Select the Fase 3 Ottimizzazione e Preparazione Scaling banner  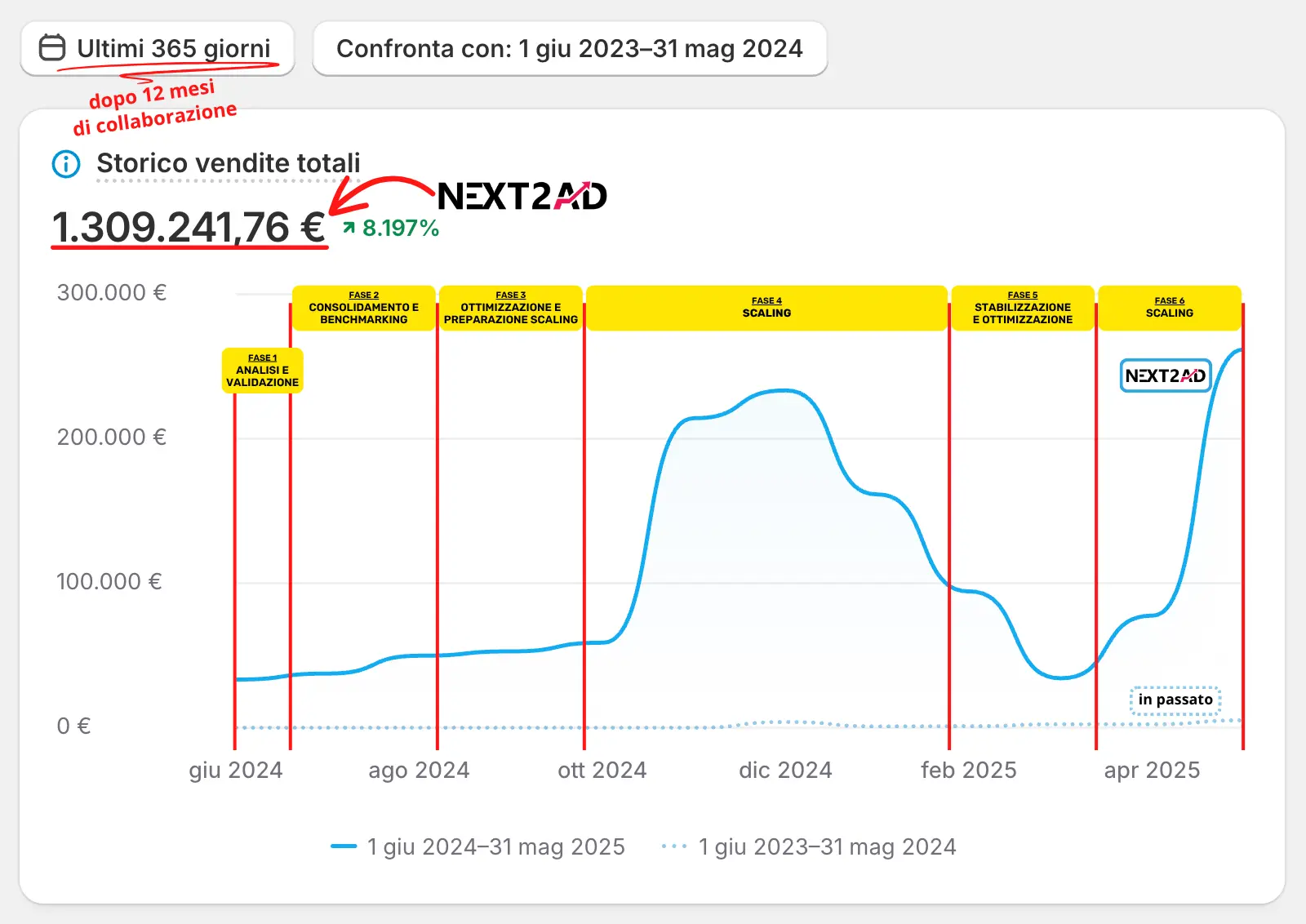click(510, 308)
